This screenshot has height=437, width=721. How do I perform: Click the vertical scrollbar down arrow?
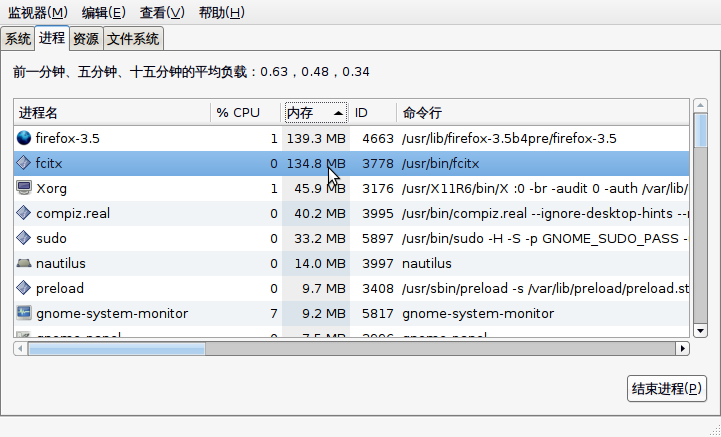coord(700,330)
